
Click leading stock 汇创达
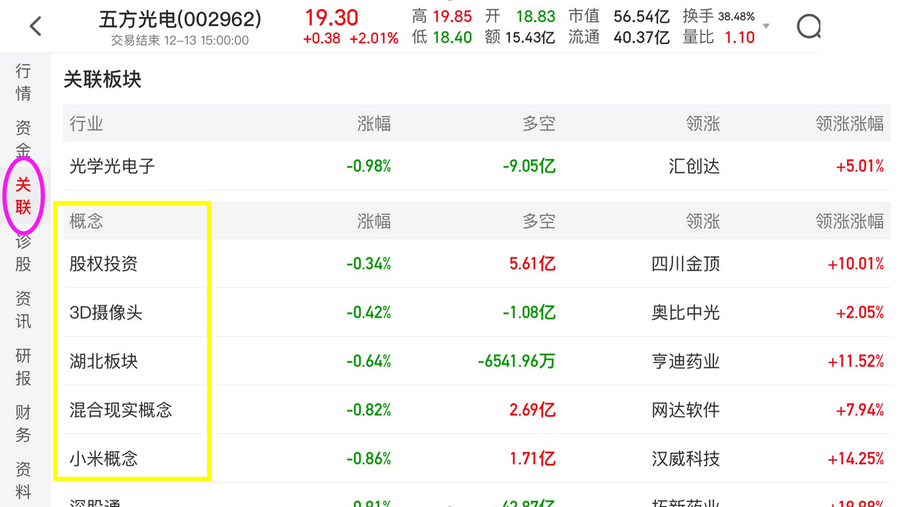(x=694, y=167)
